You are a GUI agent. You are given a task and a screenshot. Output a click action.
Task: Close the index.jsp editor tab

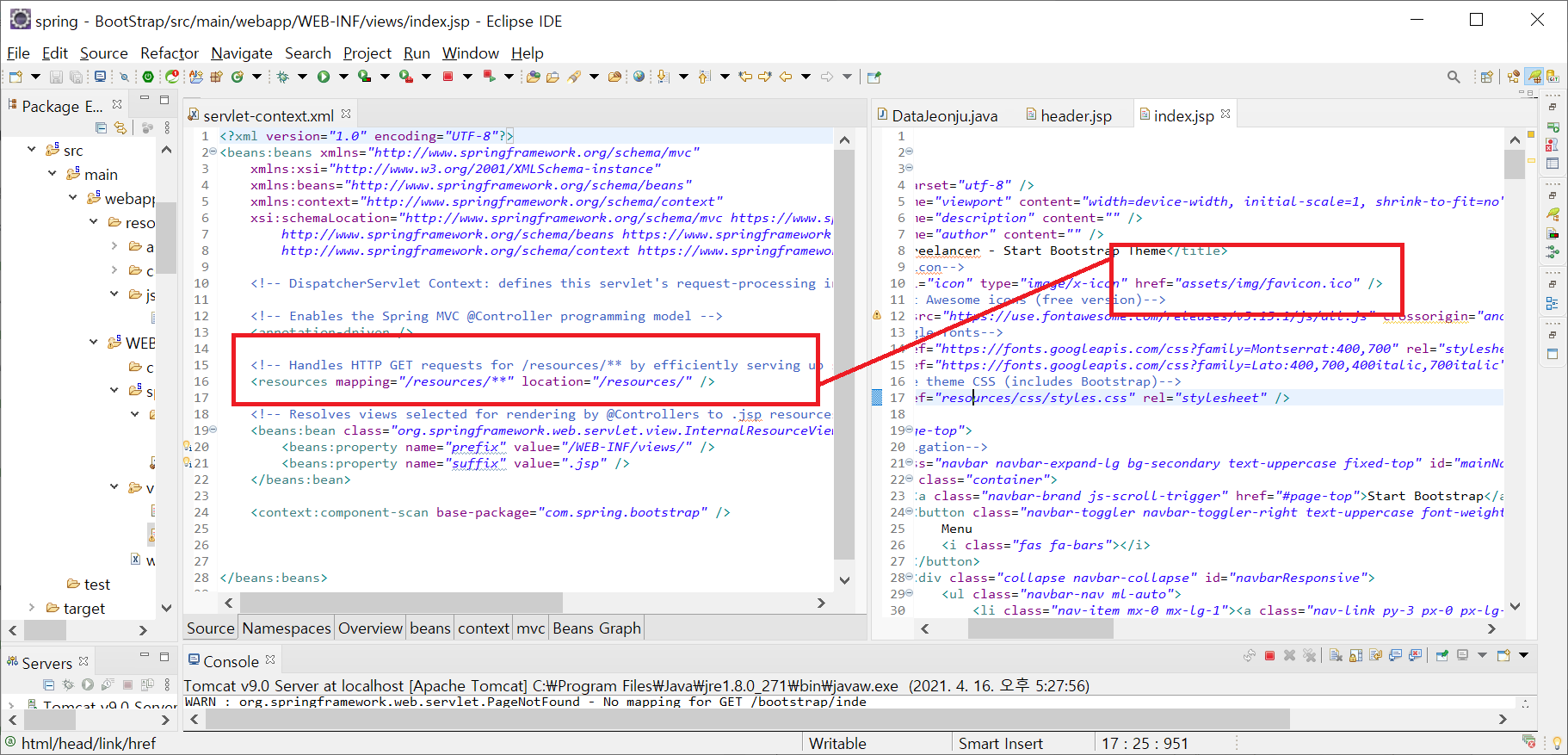(1225, 114)
